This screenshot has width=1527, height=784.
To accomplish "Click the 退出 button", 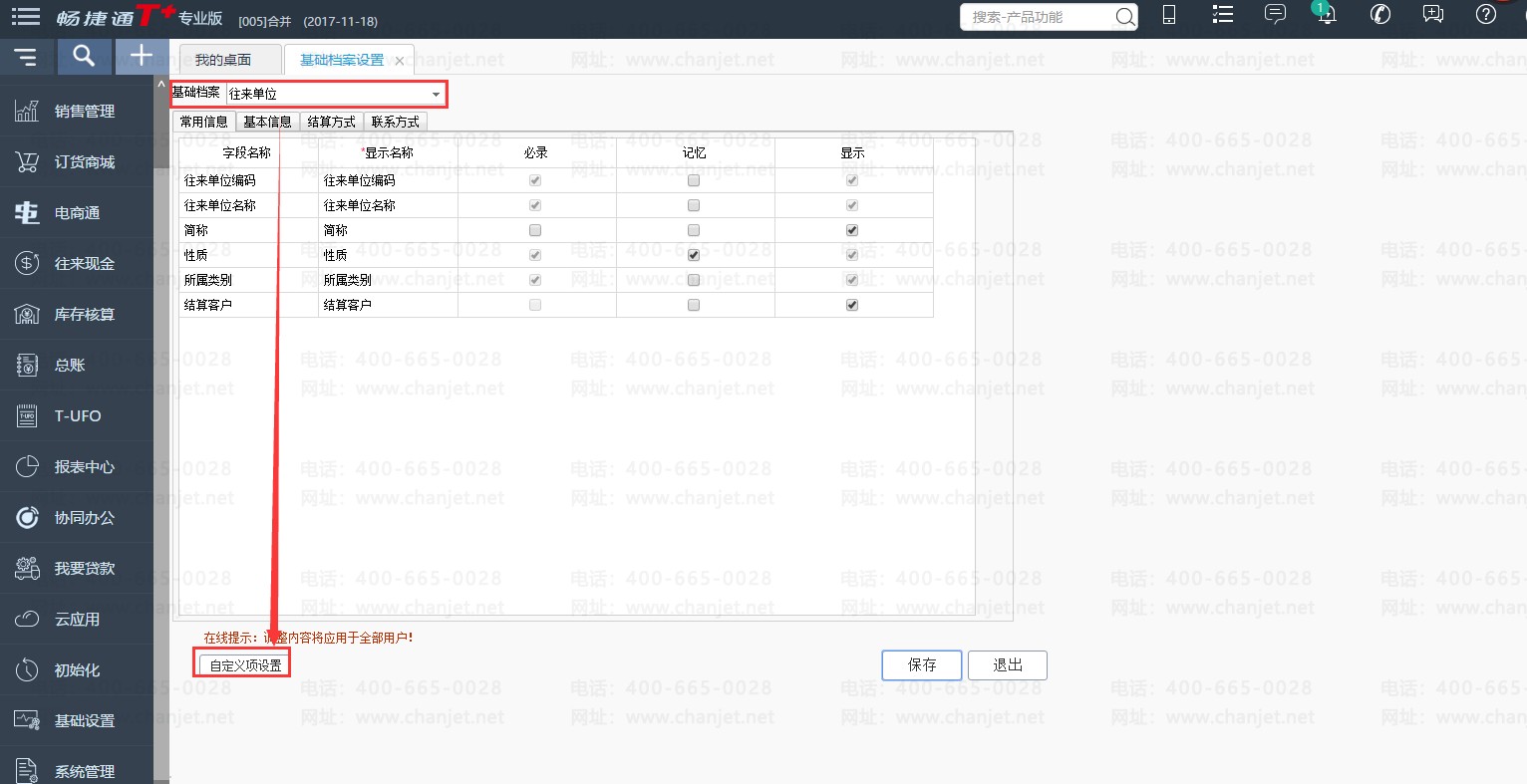I will 1008,665.
